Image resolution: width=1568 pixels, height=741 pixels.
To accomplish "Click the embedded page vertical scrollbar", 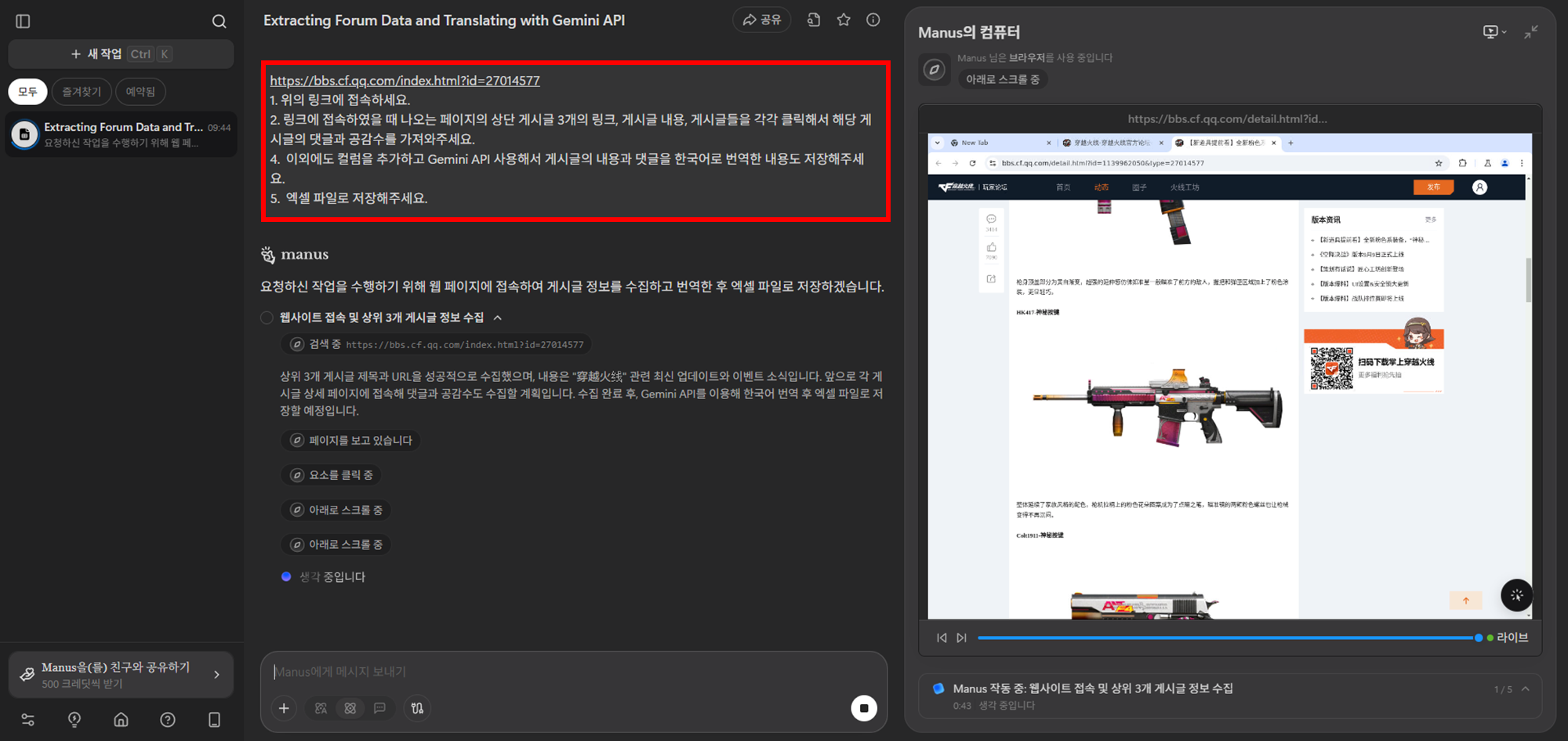I will (1528, 278).
